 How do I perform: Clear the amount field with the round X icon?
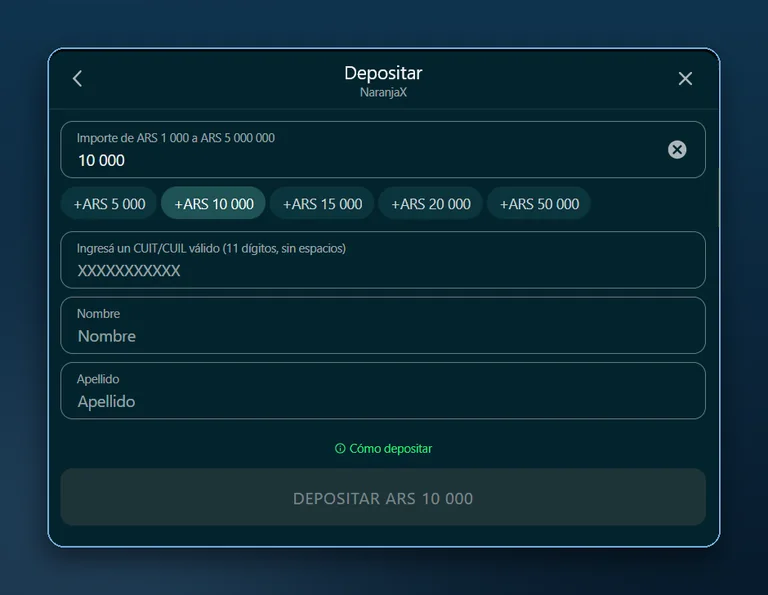pos(677,149)
